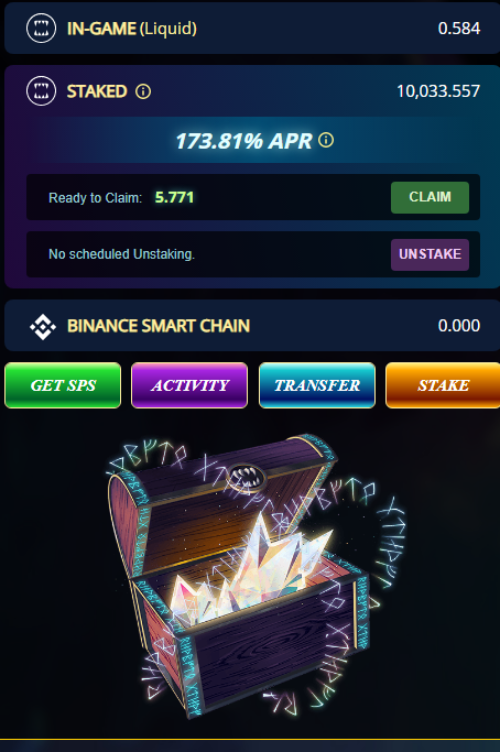Open the Unstake dialog
The image size is (500, 752).
point(430,255)
